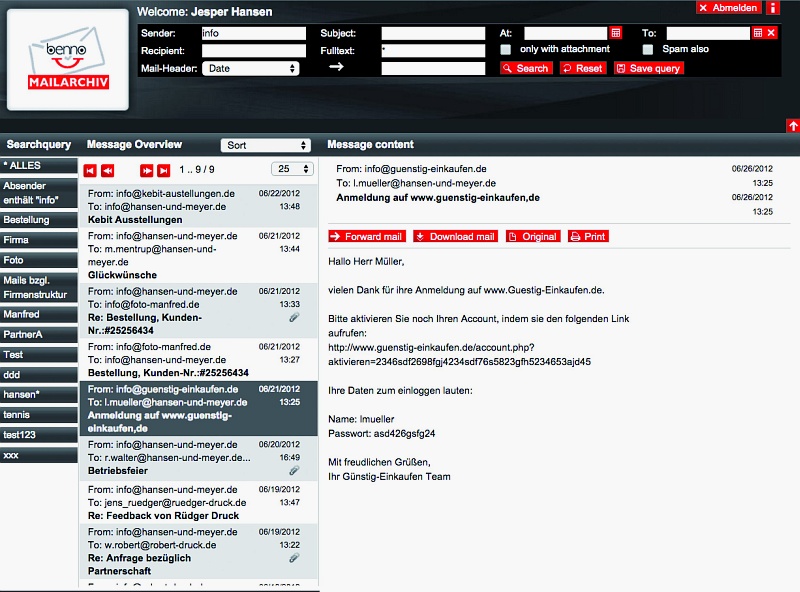Viewport: 800px width, 592px height.
Task: Click the Searchquery header
Action: 39,144
